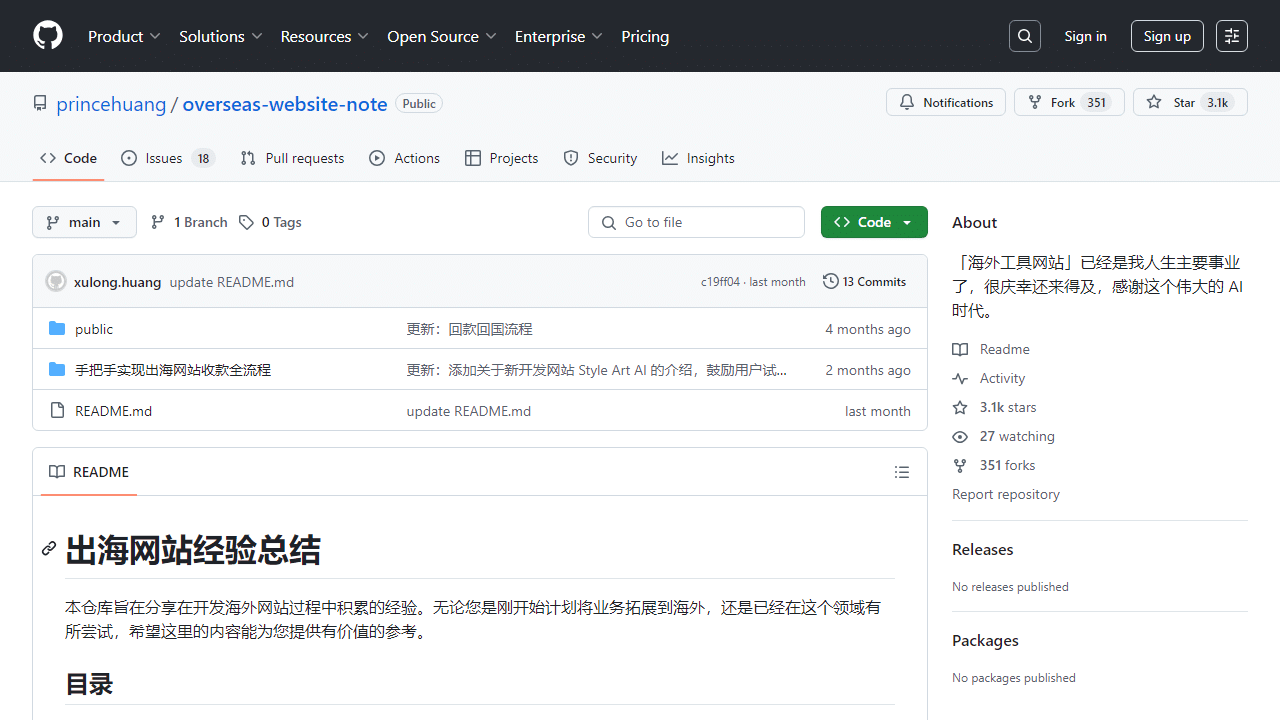This screenshot has height=720, width=1280.
Task: Click the Report repository link
Action: click(x=1006, y=494)
